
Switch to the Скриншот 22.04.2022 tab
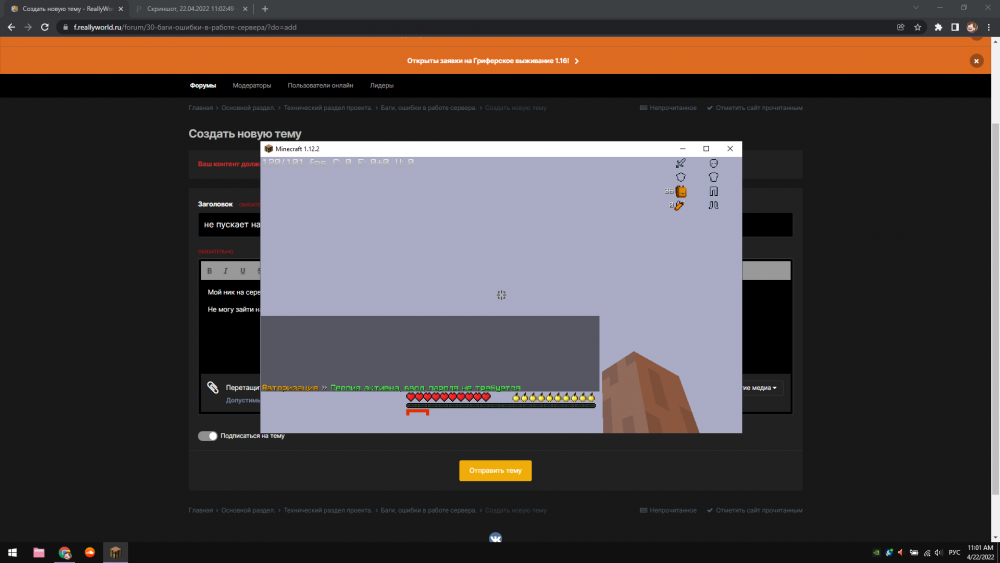pos(190,9)
